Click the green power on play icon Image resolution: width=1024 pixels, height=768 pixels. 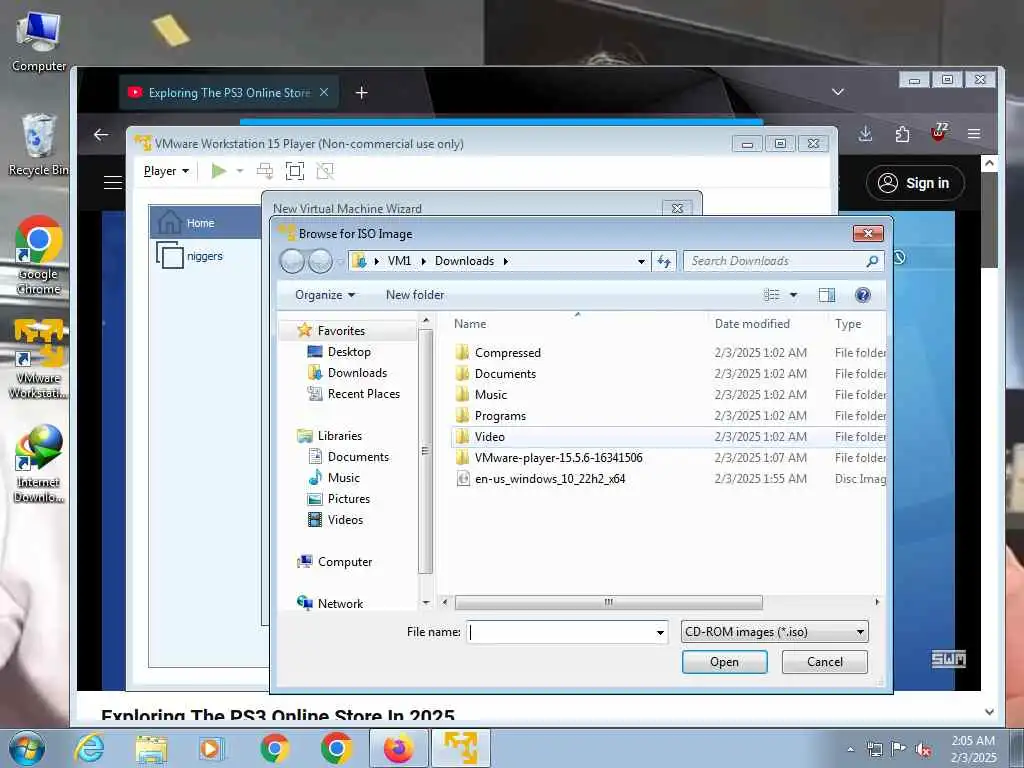[219, 171]
